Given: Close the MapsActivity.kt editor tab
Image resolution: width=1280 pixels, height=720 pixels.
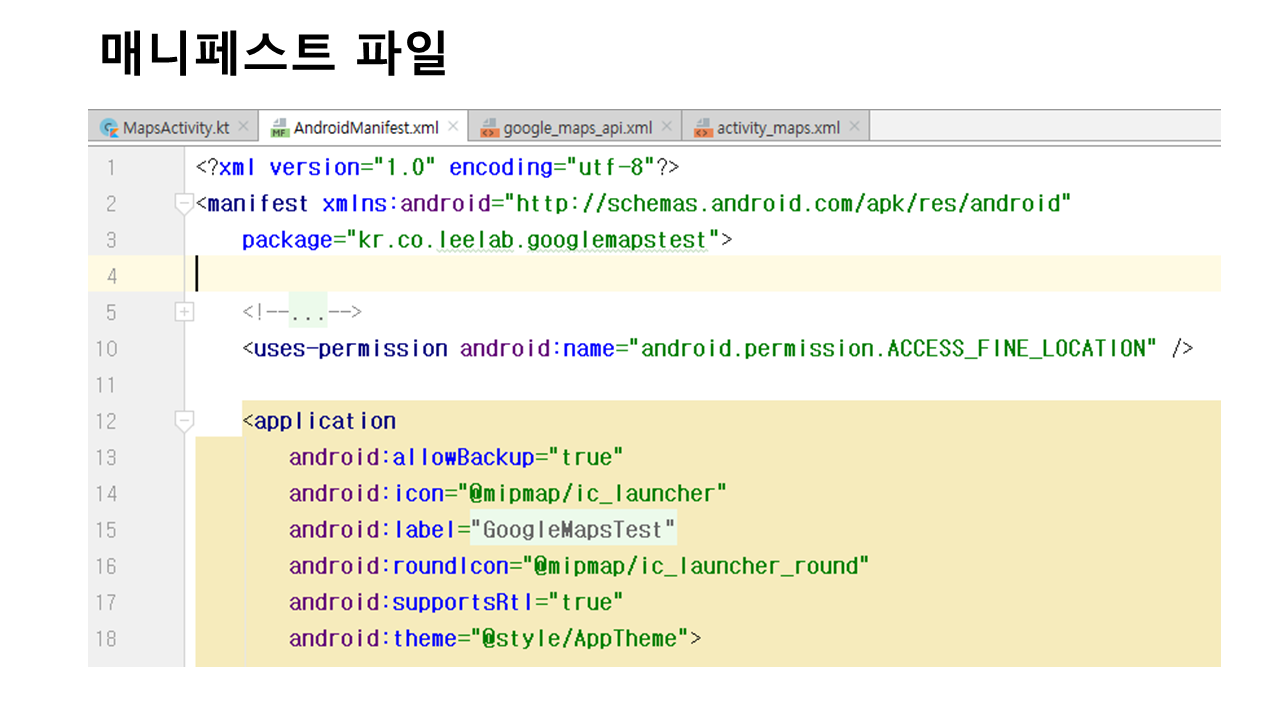Looking at the screenshot, I should click(x=243, y=127).
